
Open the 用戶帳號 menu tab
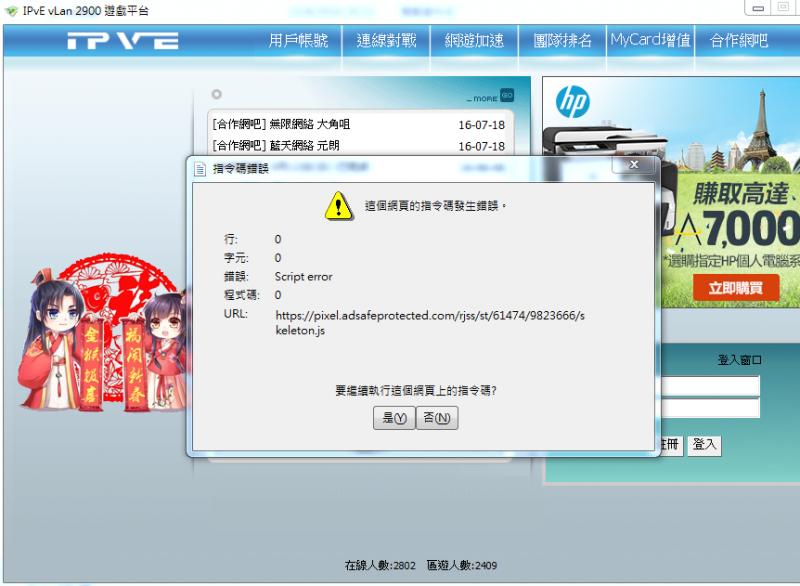[298, 40]
